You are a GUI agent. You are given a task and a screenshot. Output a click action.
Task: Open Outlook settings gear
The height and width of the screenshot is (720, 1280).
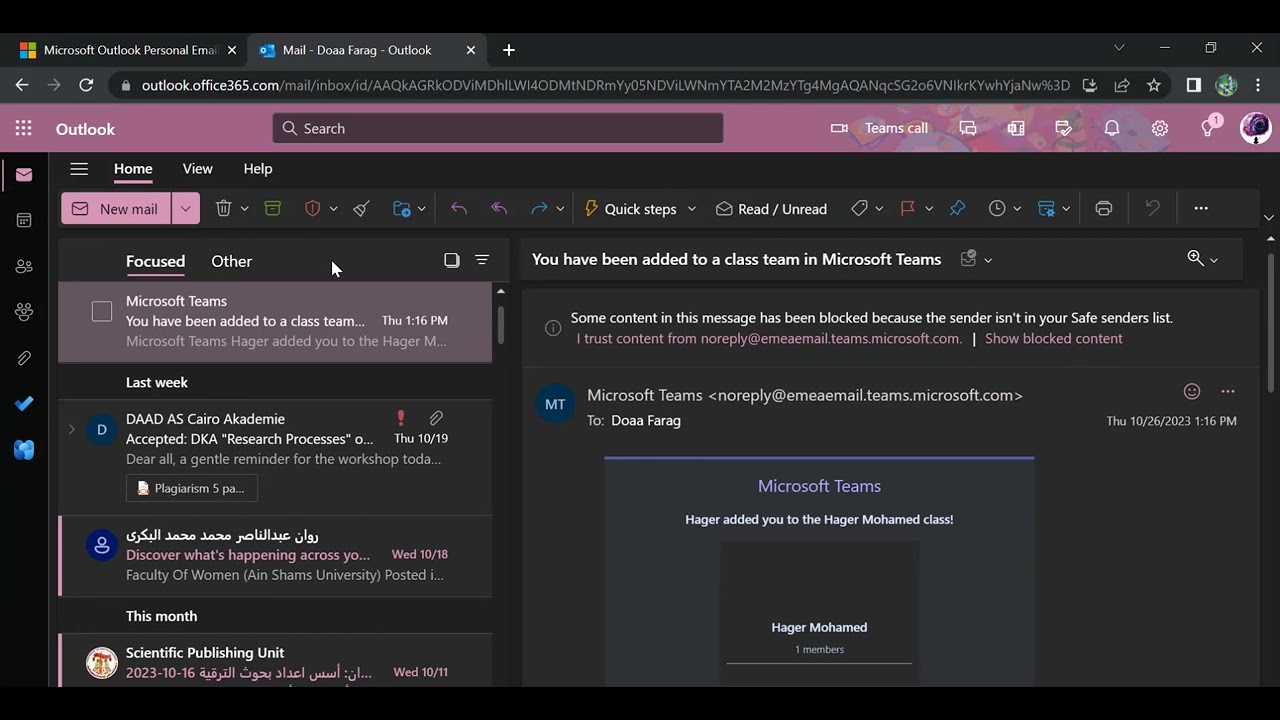tap(1160, 128)
